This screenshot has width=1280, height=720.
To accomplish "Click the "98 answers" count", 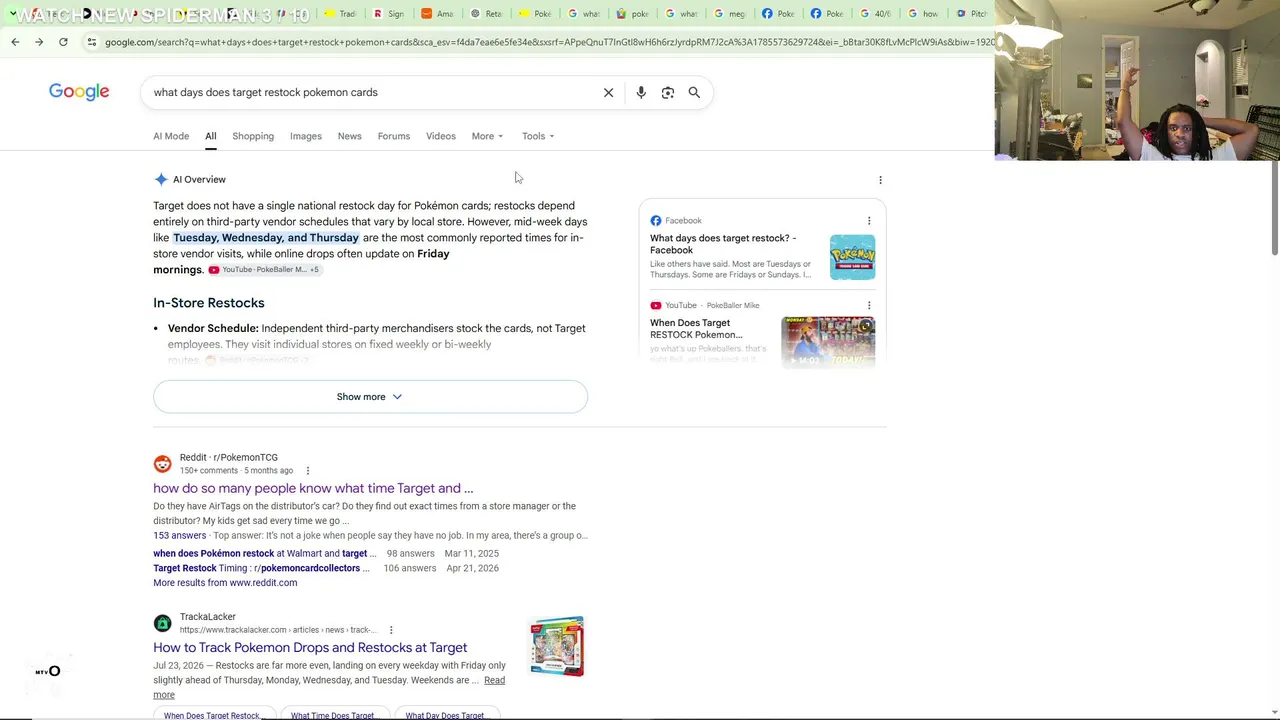I will pos(411,553).
